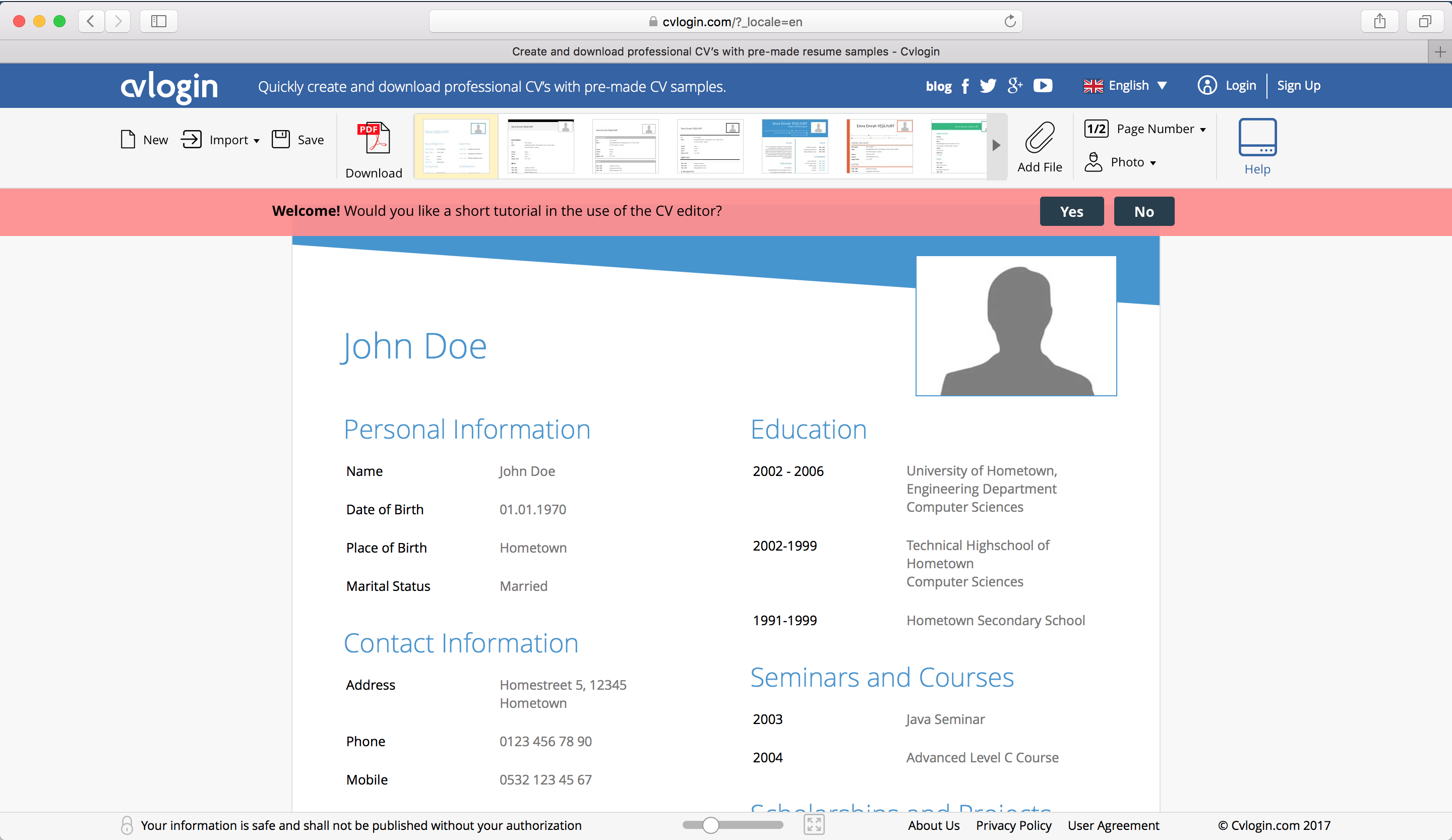Open the Help tablet icon

[1257, 138]
